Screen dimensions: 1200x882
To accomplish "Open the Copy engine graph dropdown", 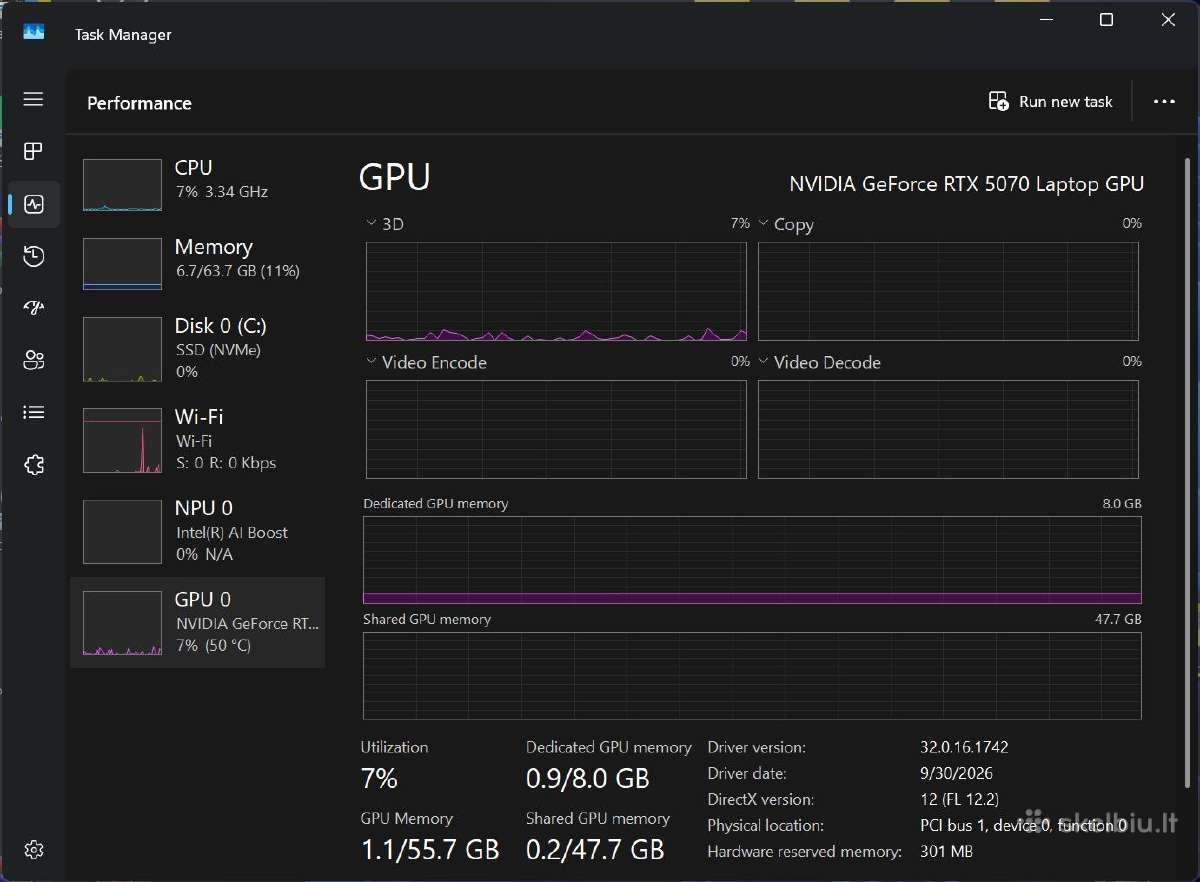I will pyautogui.click(x=763, y=224).
